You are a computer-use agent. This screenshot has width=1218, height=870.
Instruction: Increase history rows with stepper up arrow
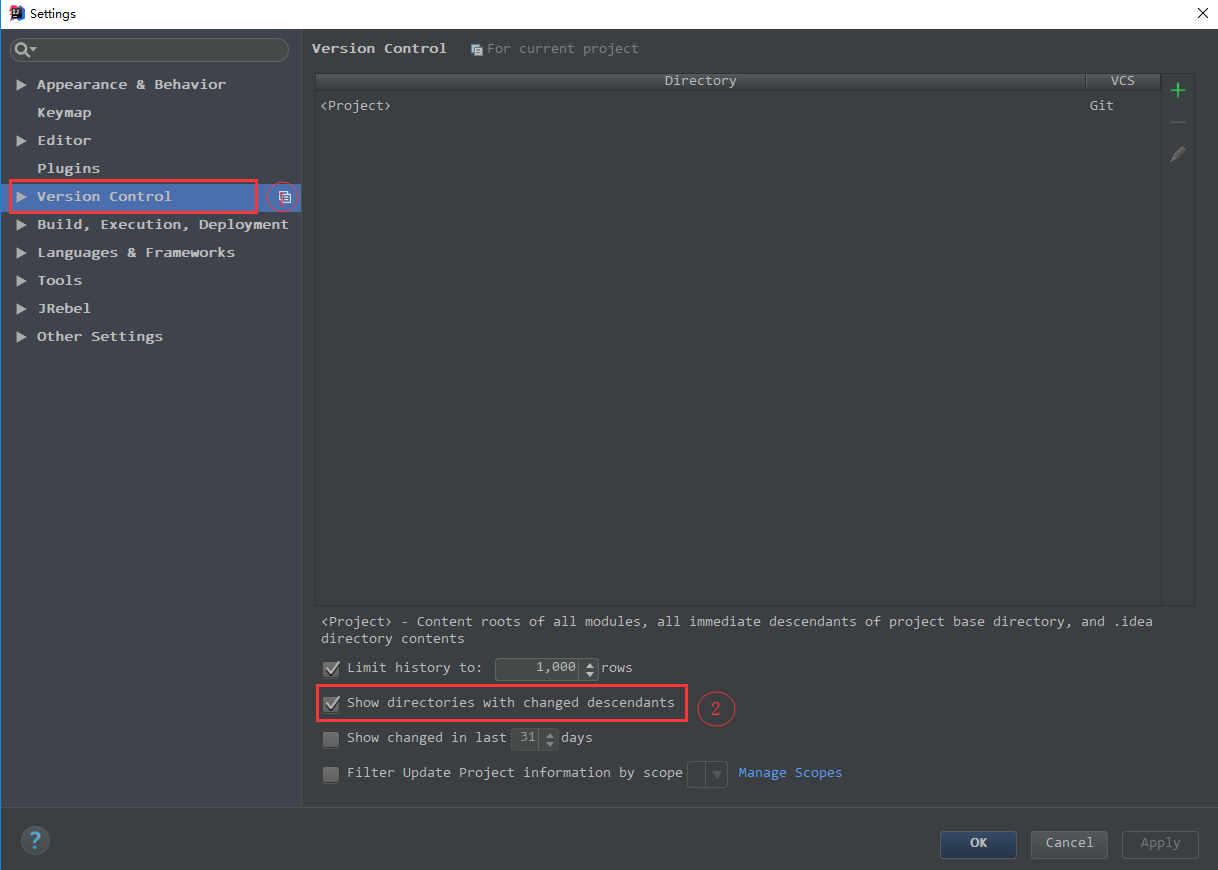coord(589,663)
